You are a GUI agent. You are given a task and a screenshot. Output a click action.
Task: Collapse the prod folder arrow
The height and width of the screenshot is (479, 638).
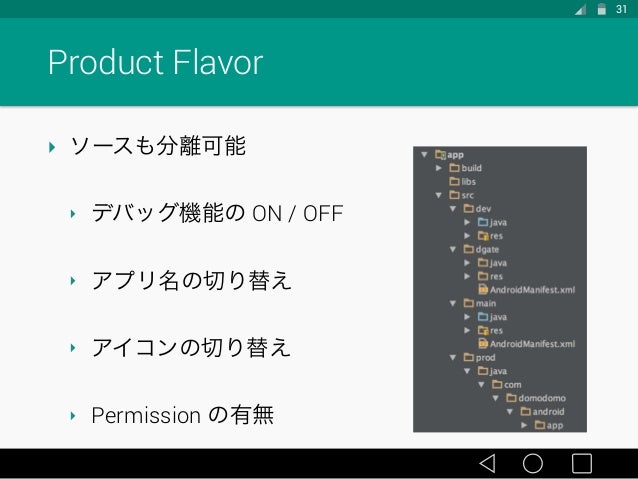pyautogui.click(x=453, y=358)
